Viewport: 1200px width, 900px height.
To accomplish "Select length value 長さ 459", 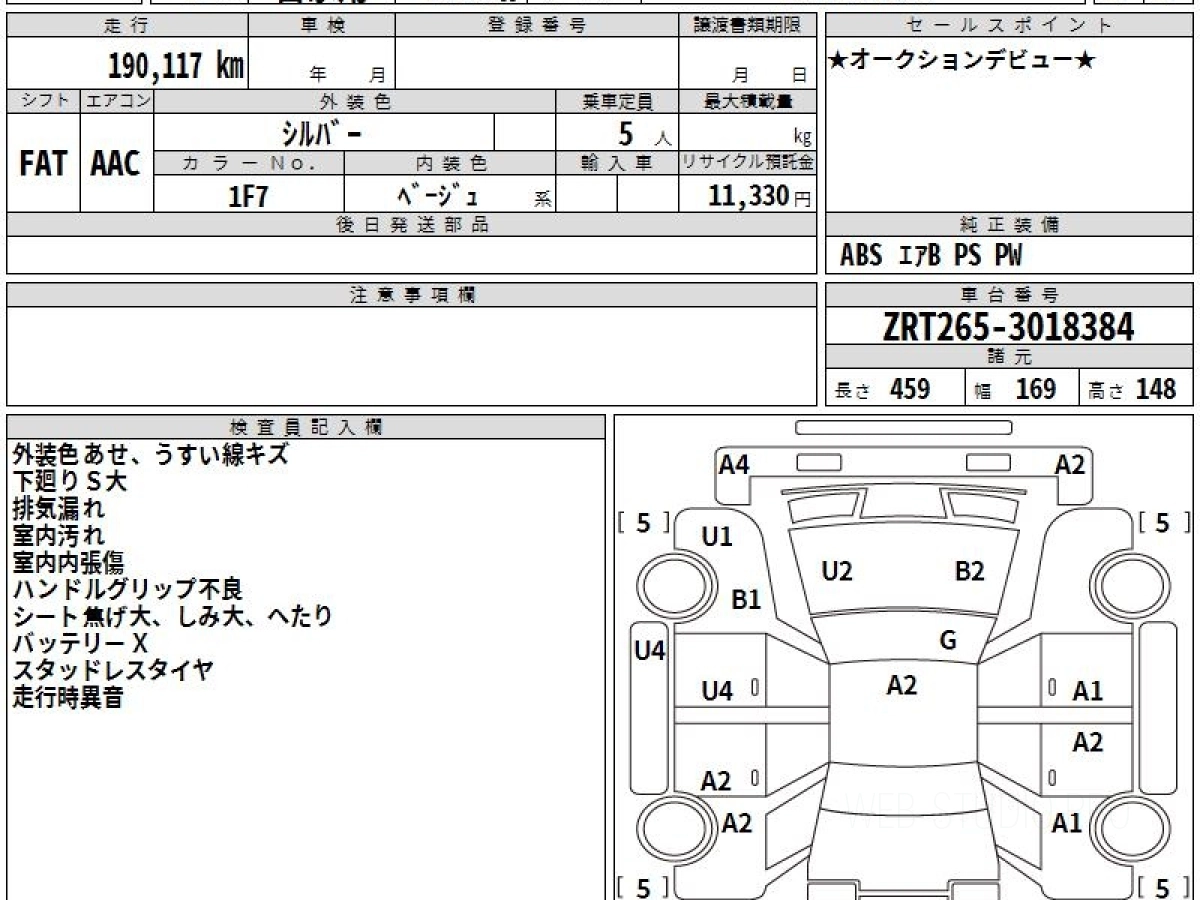I will tap(882, 389).
